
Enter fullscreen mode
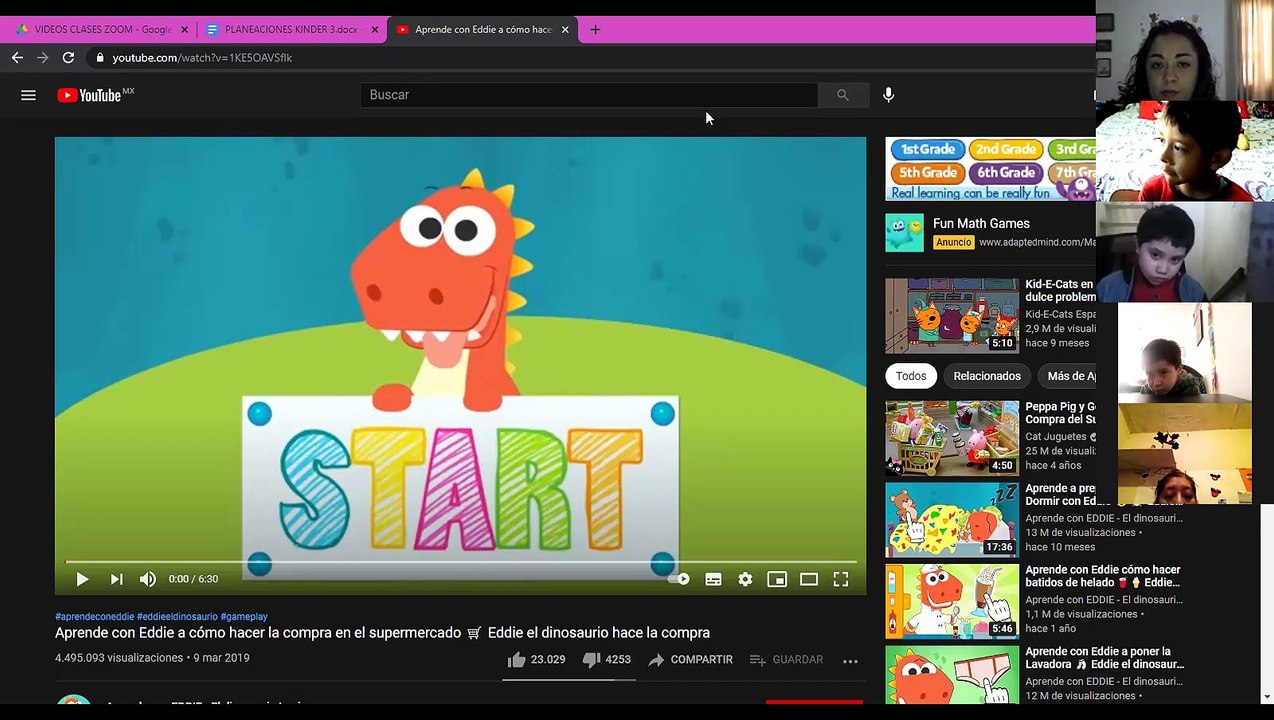click(841, 579)
